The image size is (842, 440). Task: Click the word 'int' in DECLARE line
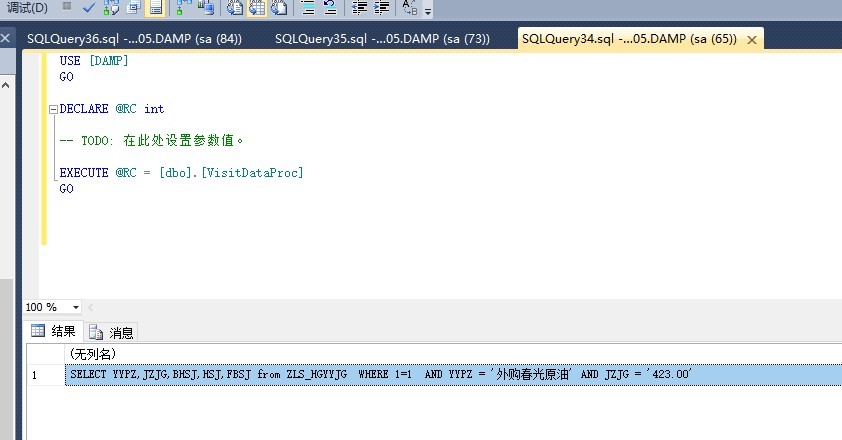pos(154,109)
